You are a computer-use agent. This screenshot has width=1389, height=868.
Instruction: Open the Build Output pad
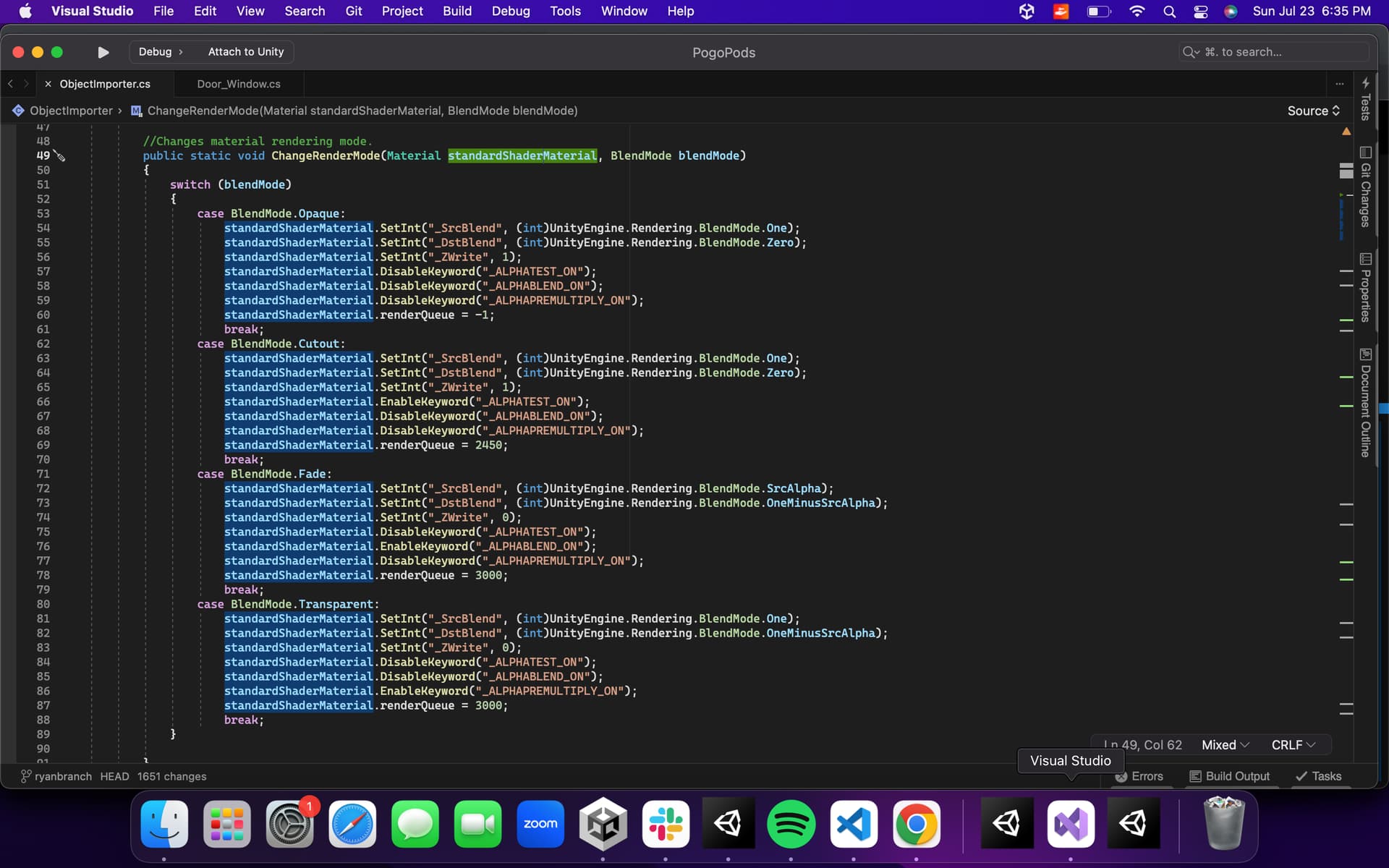click(x=1229, y=776)
